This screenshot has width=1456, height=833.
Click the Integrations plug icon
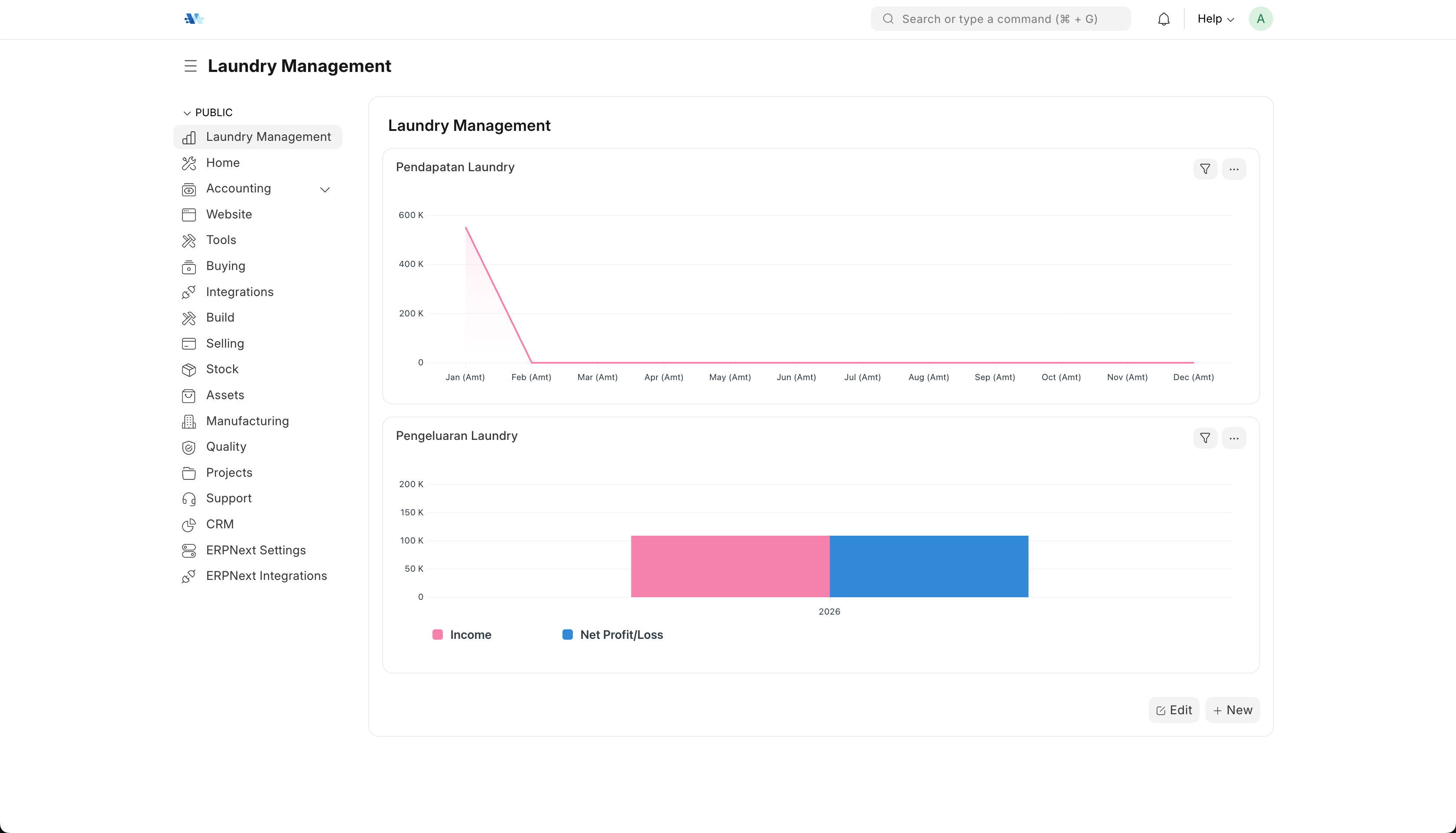[189, 293]
